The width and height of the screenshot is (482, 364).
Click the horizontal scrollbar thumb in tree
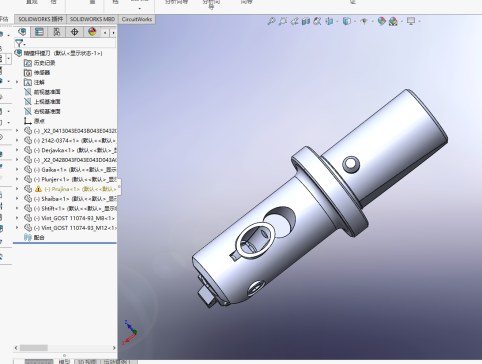coord(34,348)
